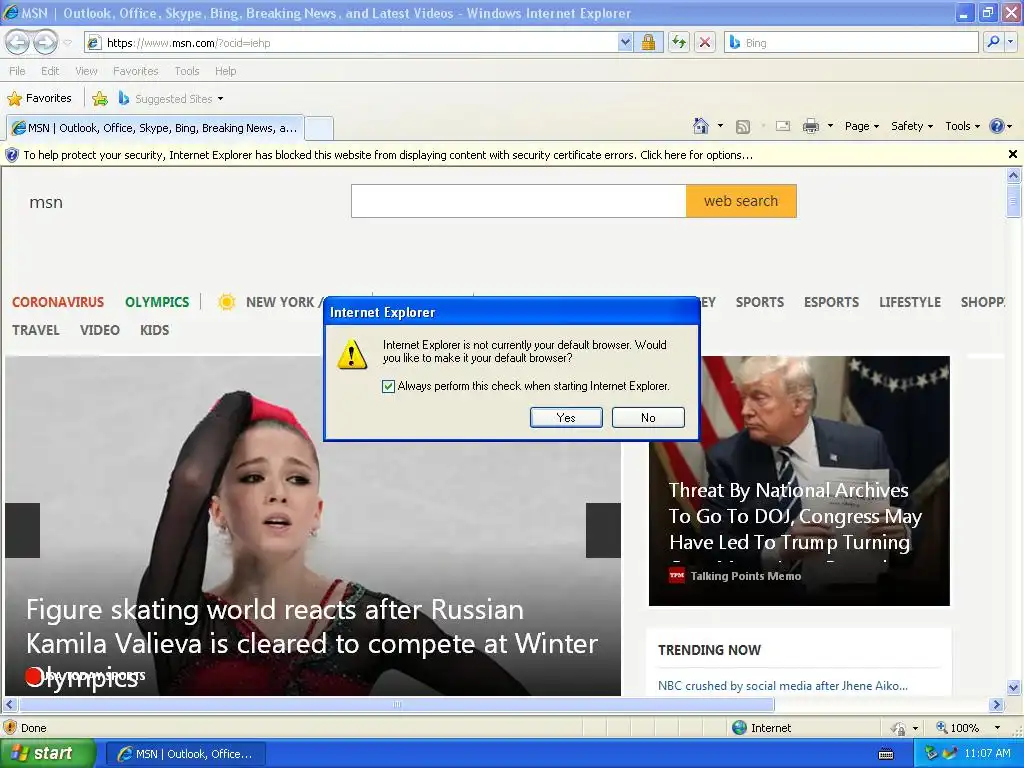Click the red Stop loading icon
Viewport: 1024px width, 768px height.
pos(705,43)
